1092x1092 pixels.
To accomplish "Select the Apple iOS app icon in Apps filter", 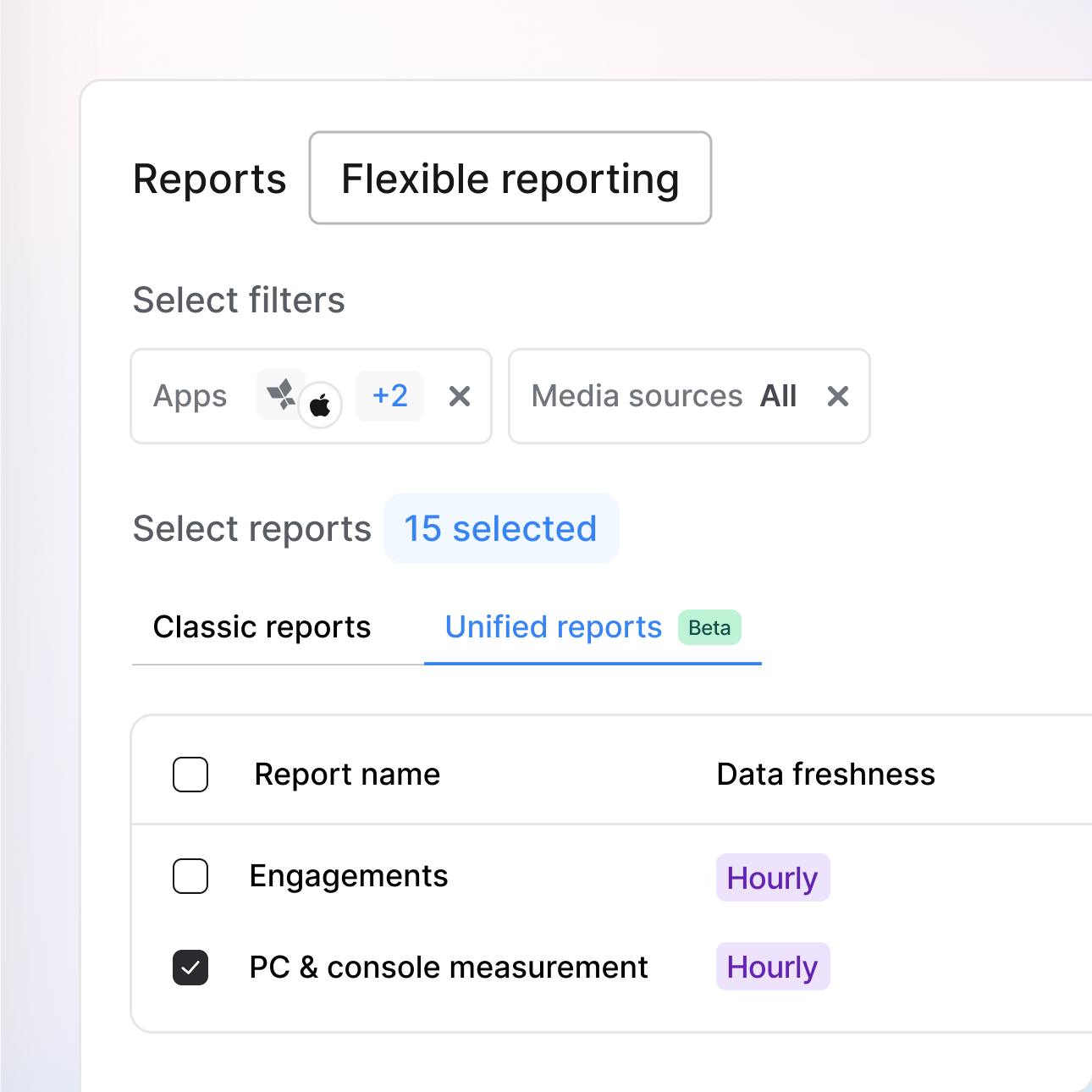I will 321,405.
